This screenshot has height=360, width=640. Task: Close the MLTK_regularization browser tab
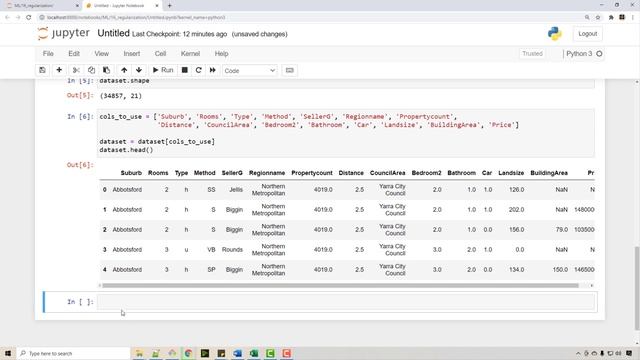point(77,6)
